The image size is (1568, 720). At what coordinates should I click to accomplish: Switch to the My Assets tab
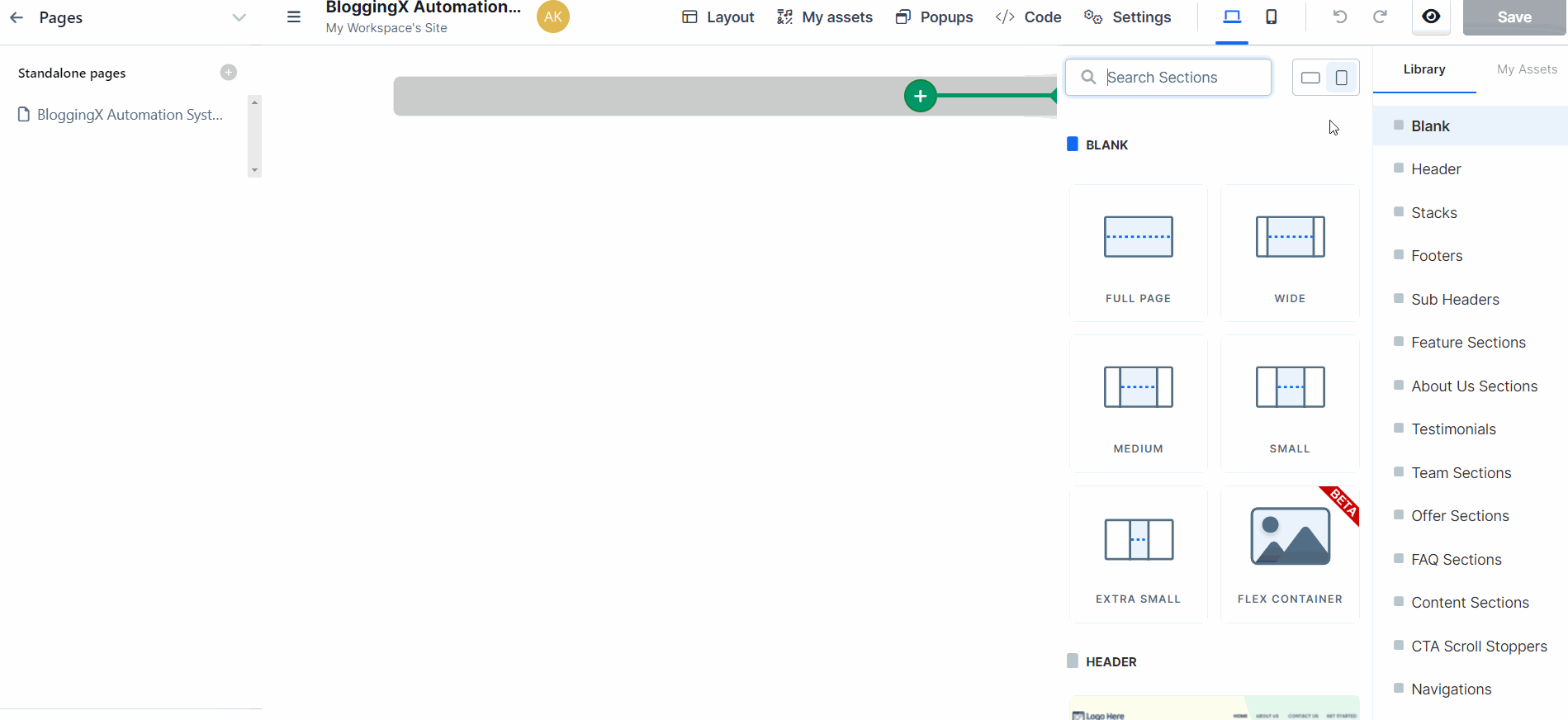(x=1527, y=69)
